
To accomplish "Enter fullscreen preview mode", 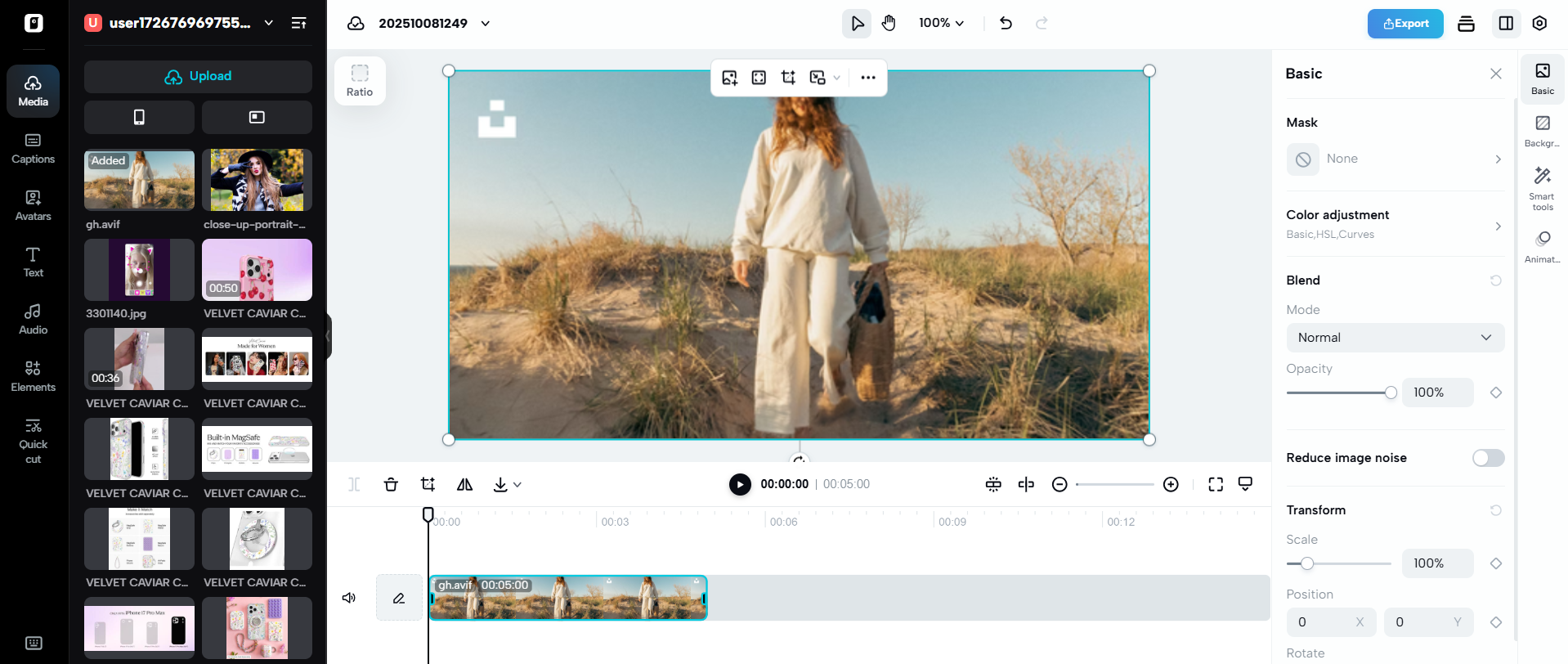I will 1216,484.
